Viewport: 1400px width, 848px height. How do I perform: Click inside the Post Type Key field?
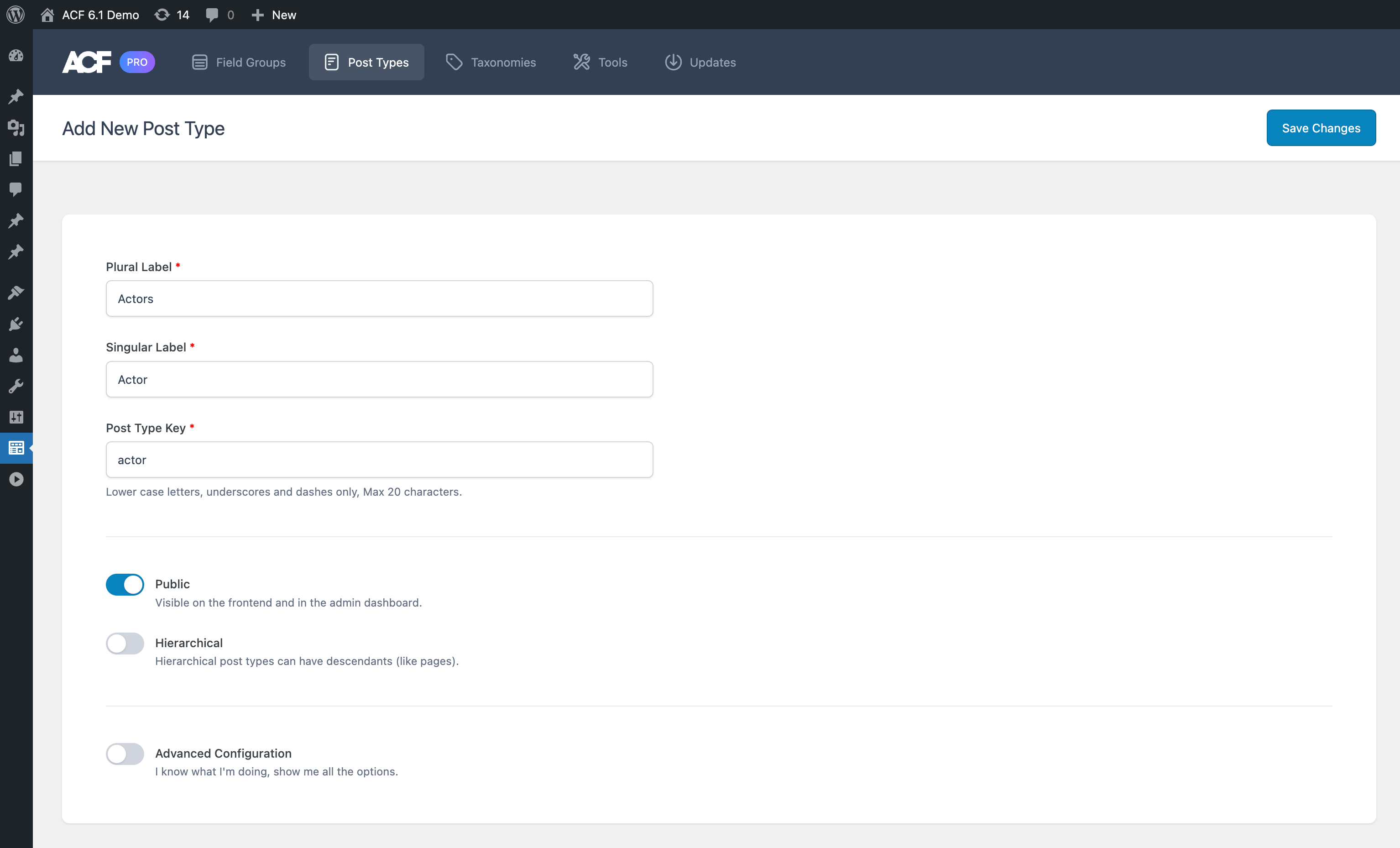379,459
